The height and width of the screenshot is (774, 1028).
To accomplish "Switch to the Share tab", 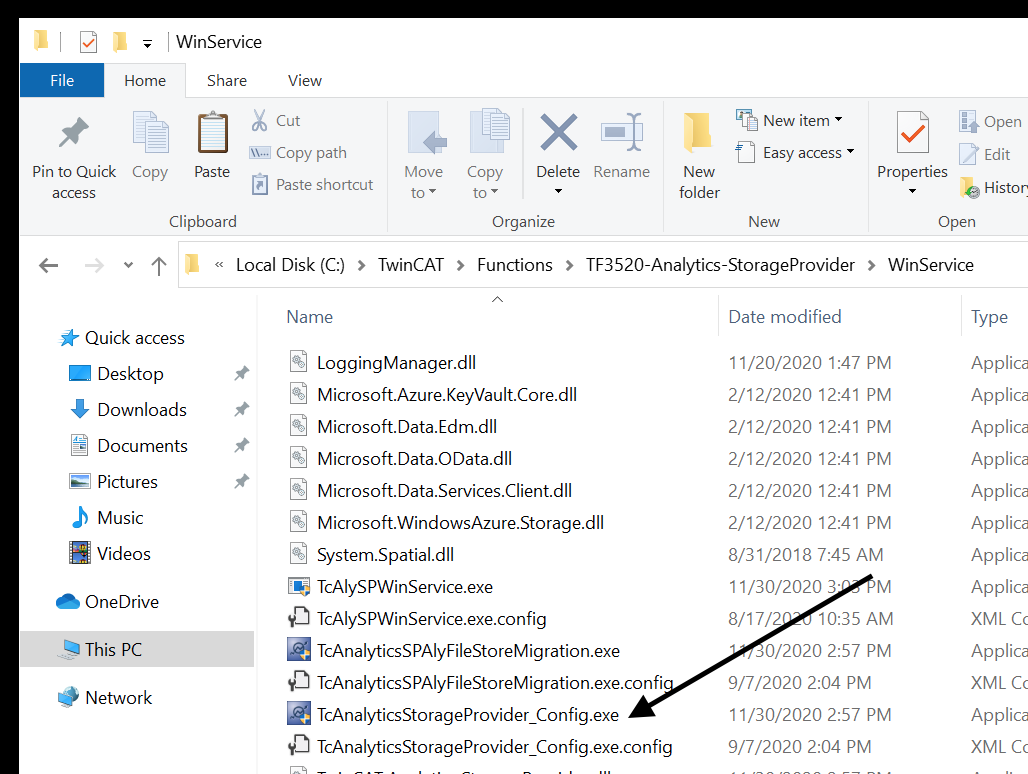I will click(x=227, y=80).
